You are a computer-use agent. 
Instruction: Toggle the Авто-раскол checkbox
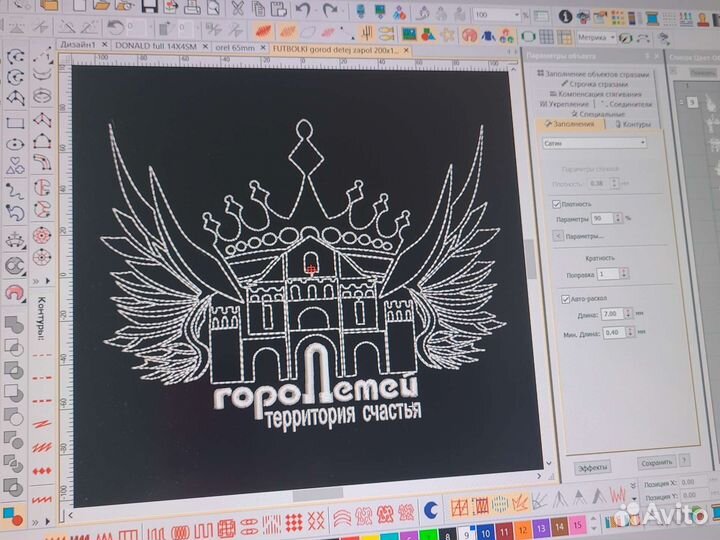(x=565, y=299)
